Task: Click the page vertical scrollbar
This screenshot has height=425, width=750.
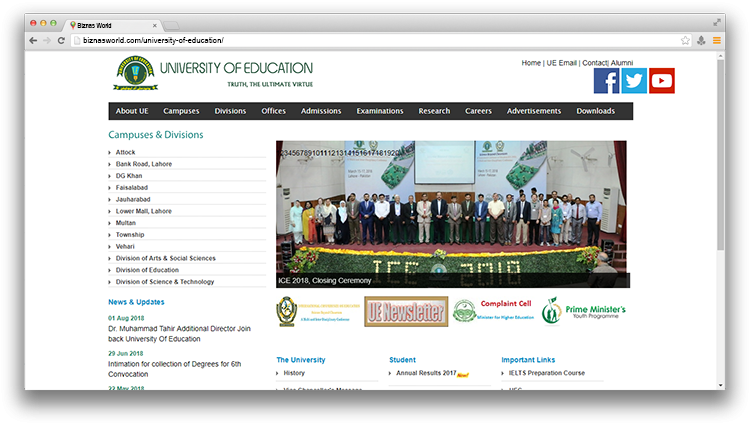Action: [x=722, y=150]
